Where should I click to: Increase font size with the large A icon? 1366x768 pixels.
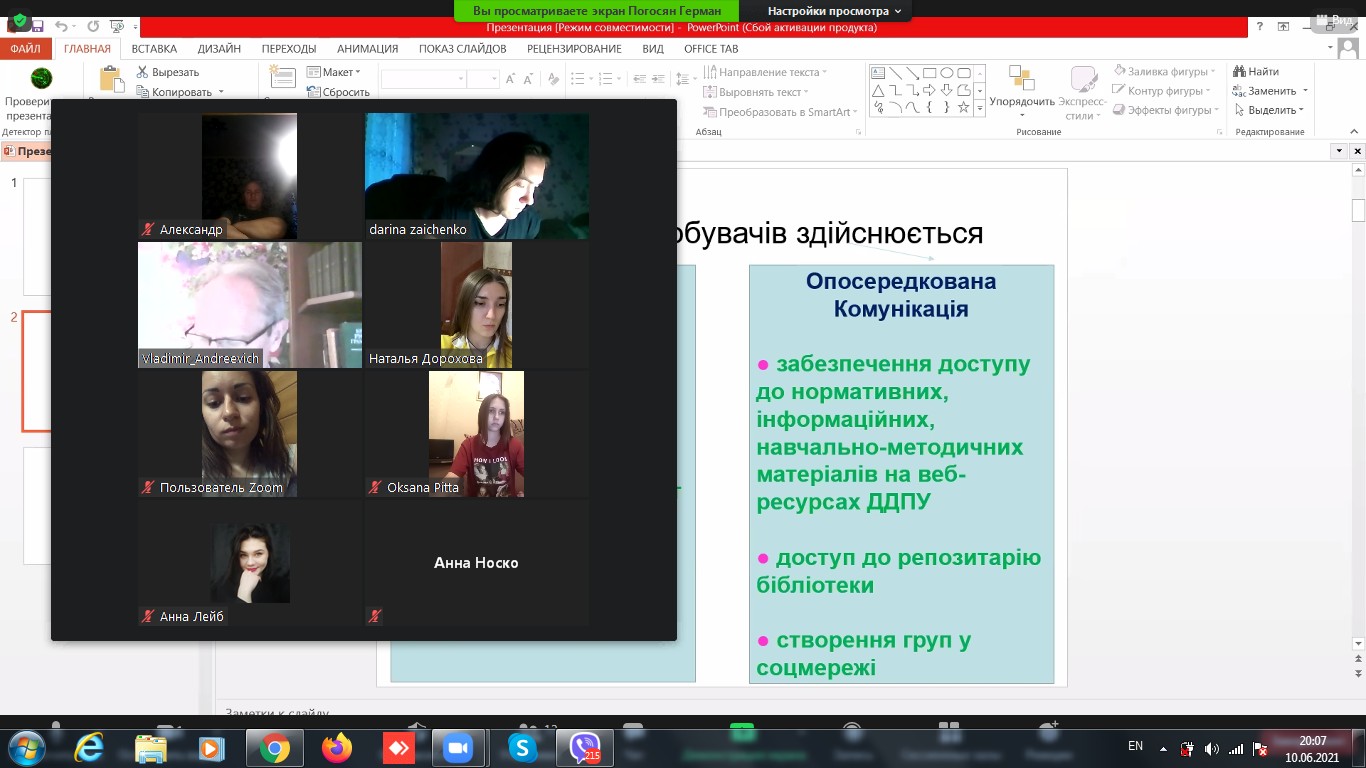(510, 79)
